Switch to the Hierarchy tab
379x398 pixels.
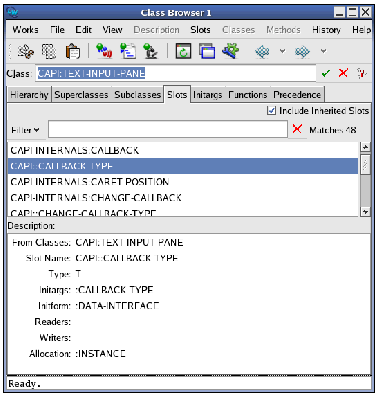coord(29,95)
